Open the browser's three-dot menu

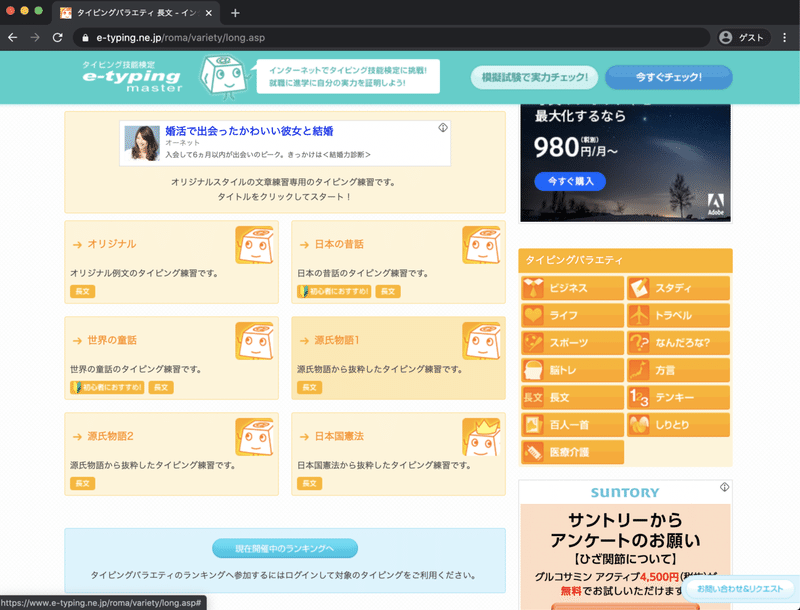pos(786,37)
